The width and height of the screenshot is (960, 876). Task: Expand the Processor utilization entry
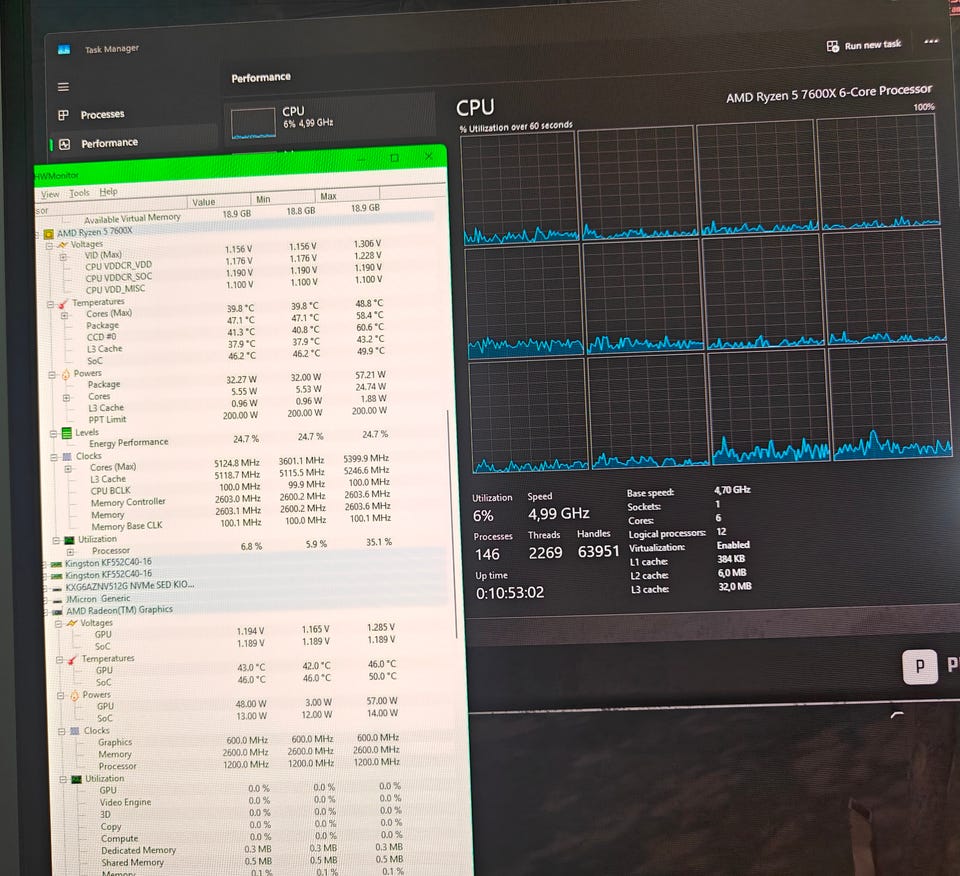[x=70, y=552]
